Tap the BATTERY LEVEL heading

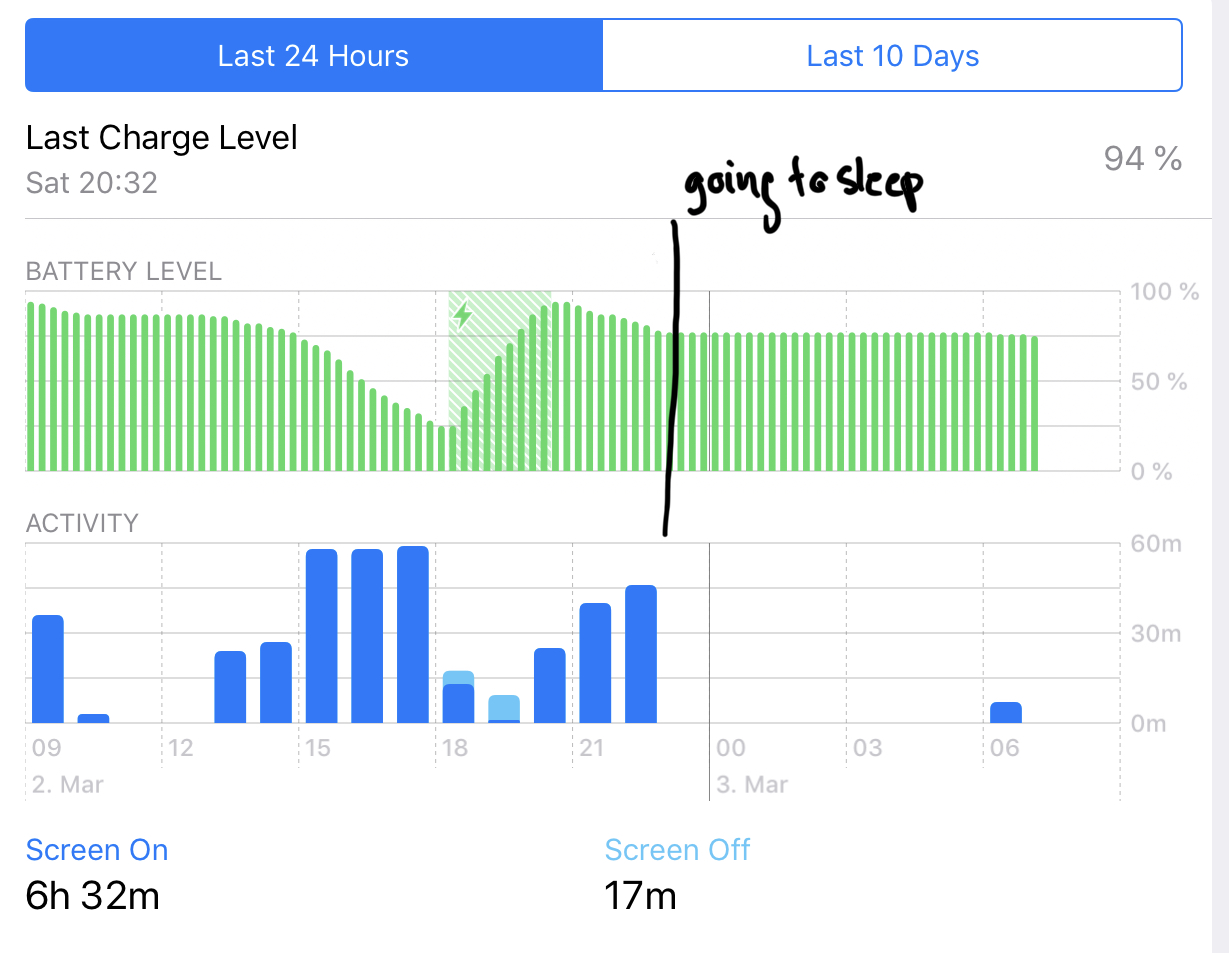point(124,272)
